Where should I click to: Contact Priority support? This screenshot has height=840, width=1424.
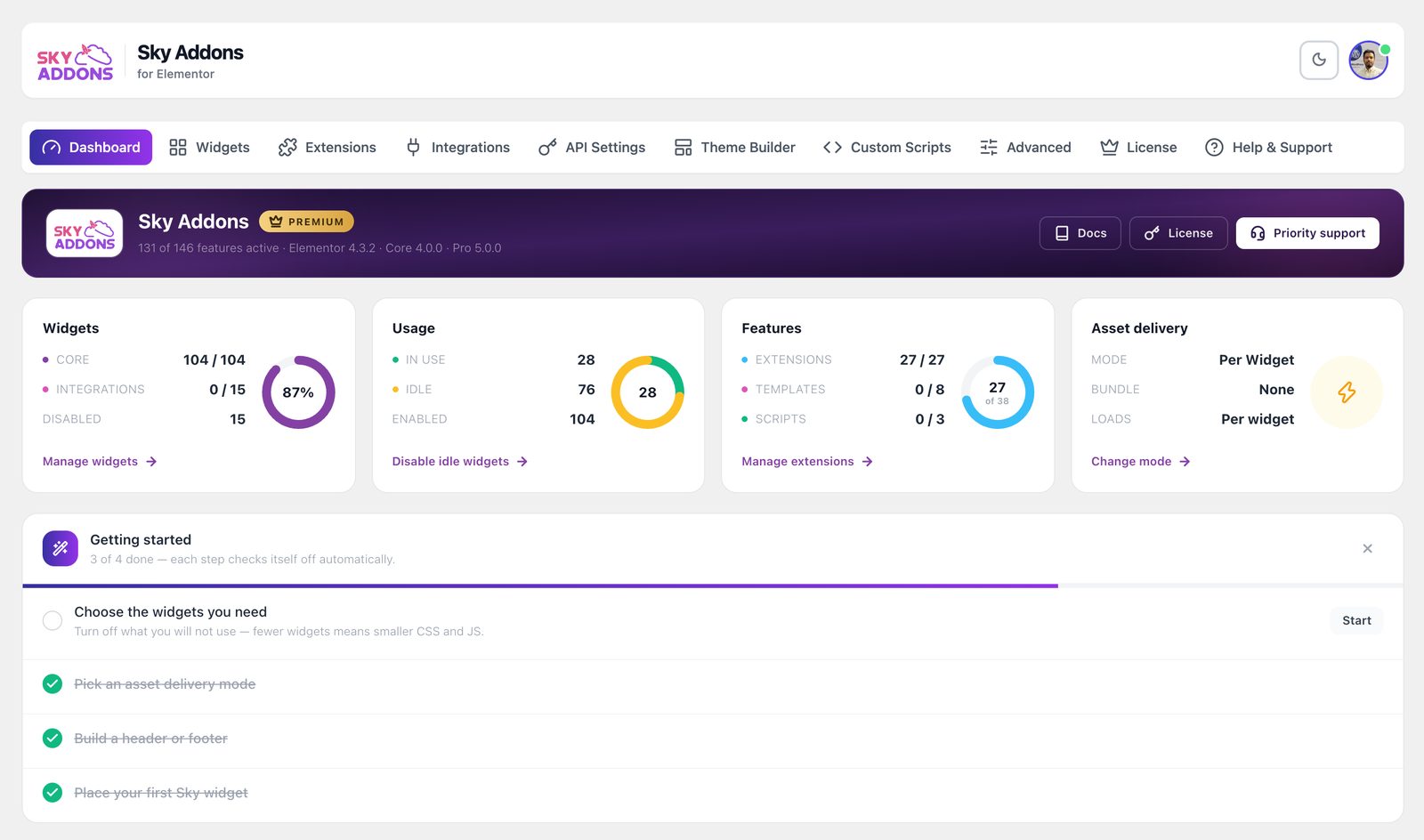1307,233
